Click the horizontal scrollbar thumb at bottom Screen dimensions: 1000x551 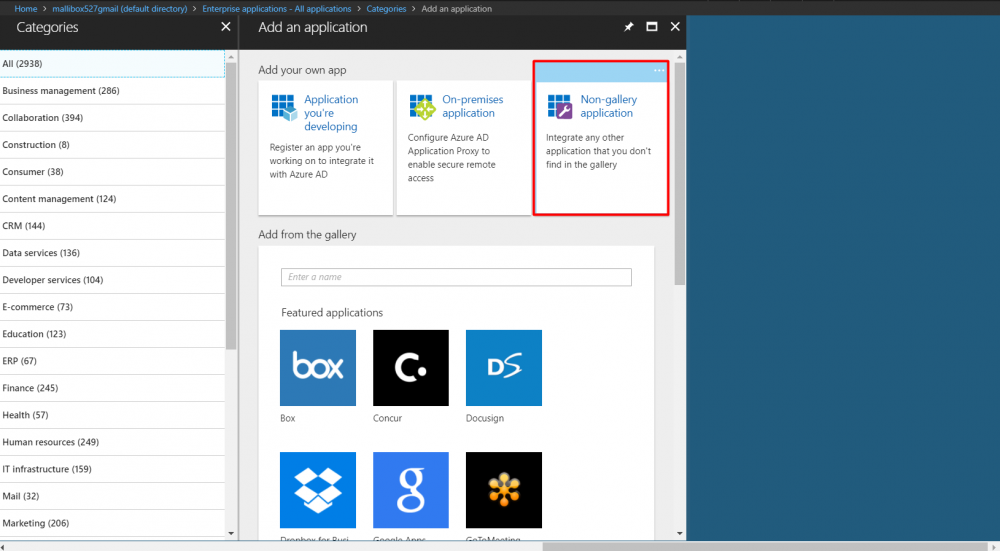click(765, 547)
